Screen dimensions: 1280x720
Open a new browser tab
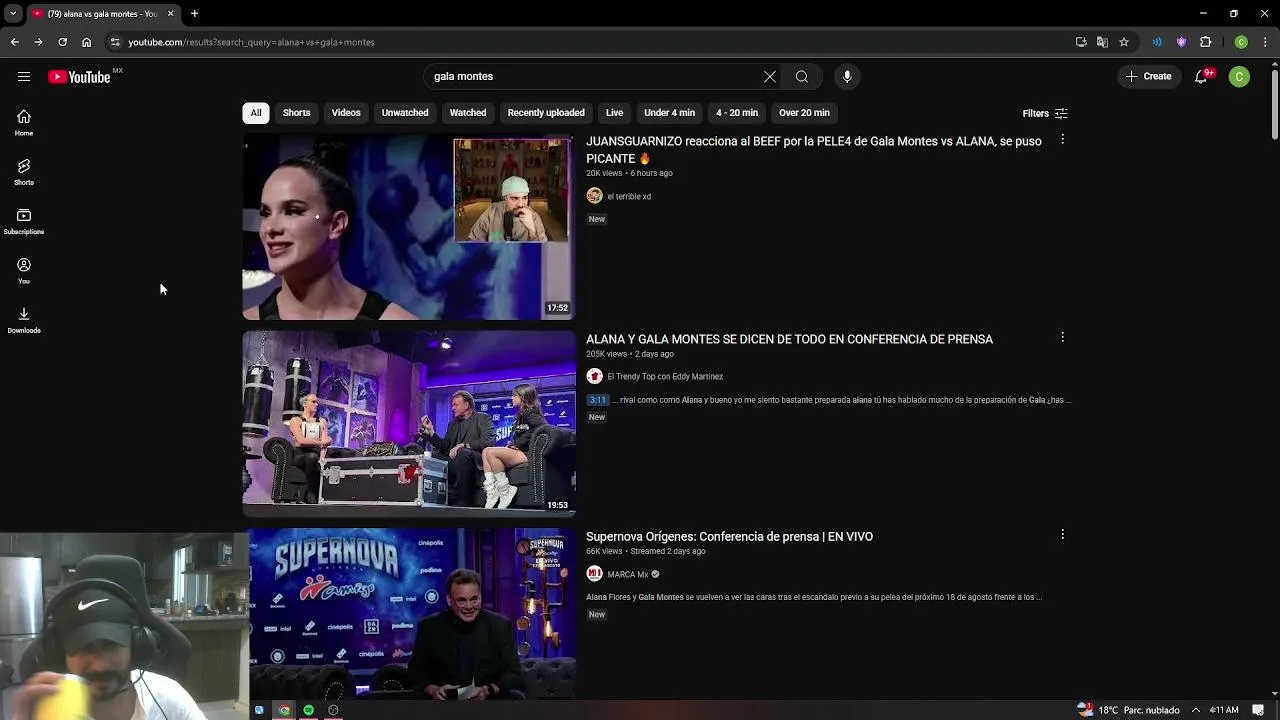[194, 14]
